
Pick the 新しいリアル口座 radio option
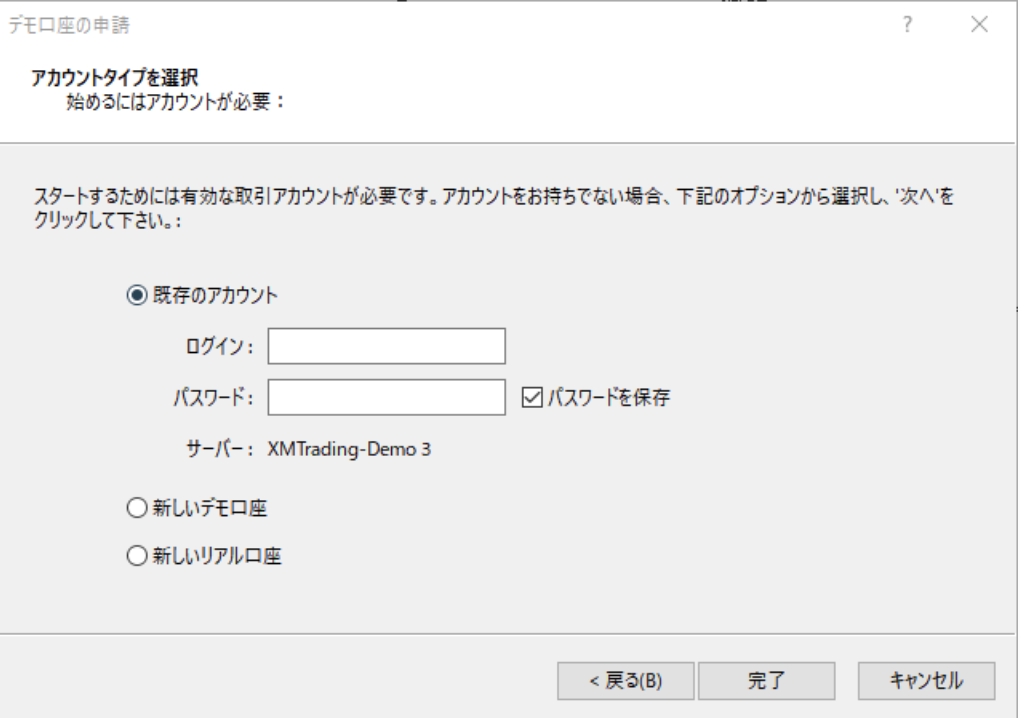point(136,557)
